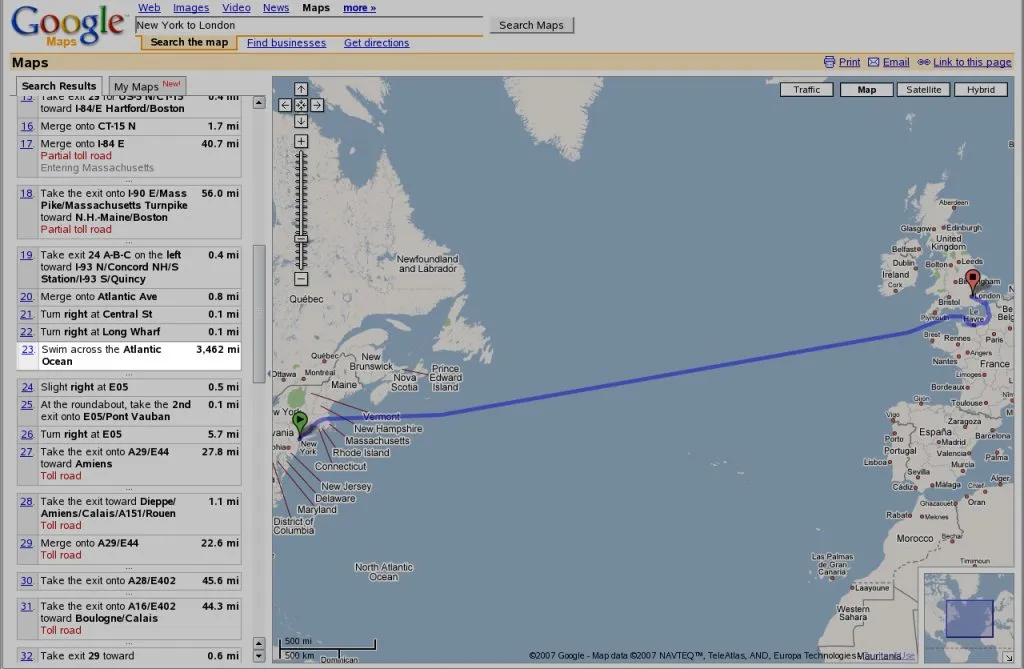
Task: Open Find businesses tab
Action: click(286, 42)
